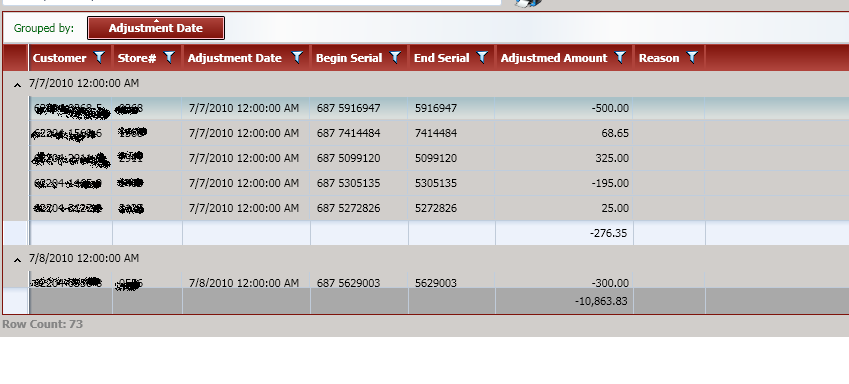Screen dimensions: 849x384
Task: Select the row with amount 68.65
Action: [439, 133]
